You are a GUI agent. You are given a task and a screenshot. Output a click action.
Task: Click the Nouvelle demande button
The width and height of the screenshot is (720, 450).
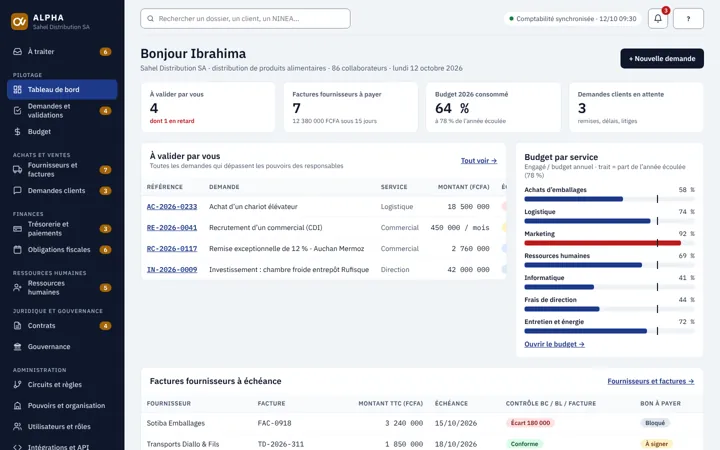pos(662,59)
